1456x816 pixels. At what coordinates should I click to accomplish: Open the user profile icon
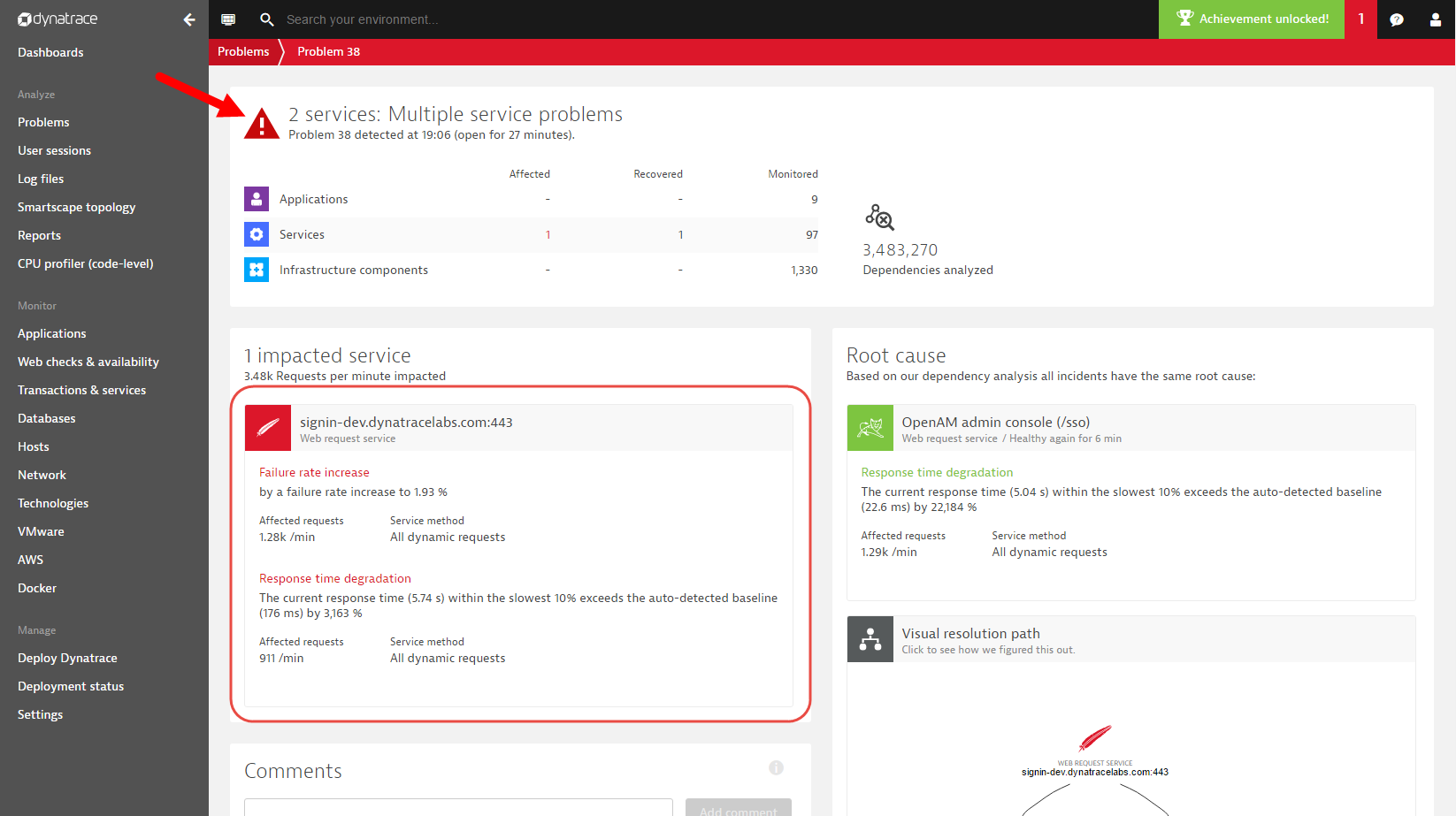tap(1436, 19)
